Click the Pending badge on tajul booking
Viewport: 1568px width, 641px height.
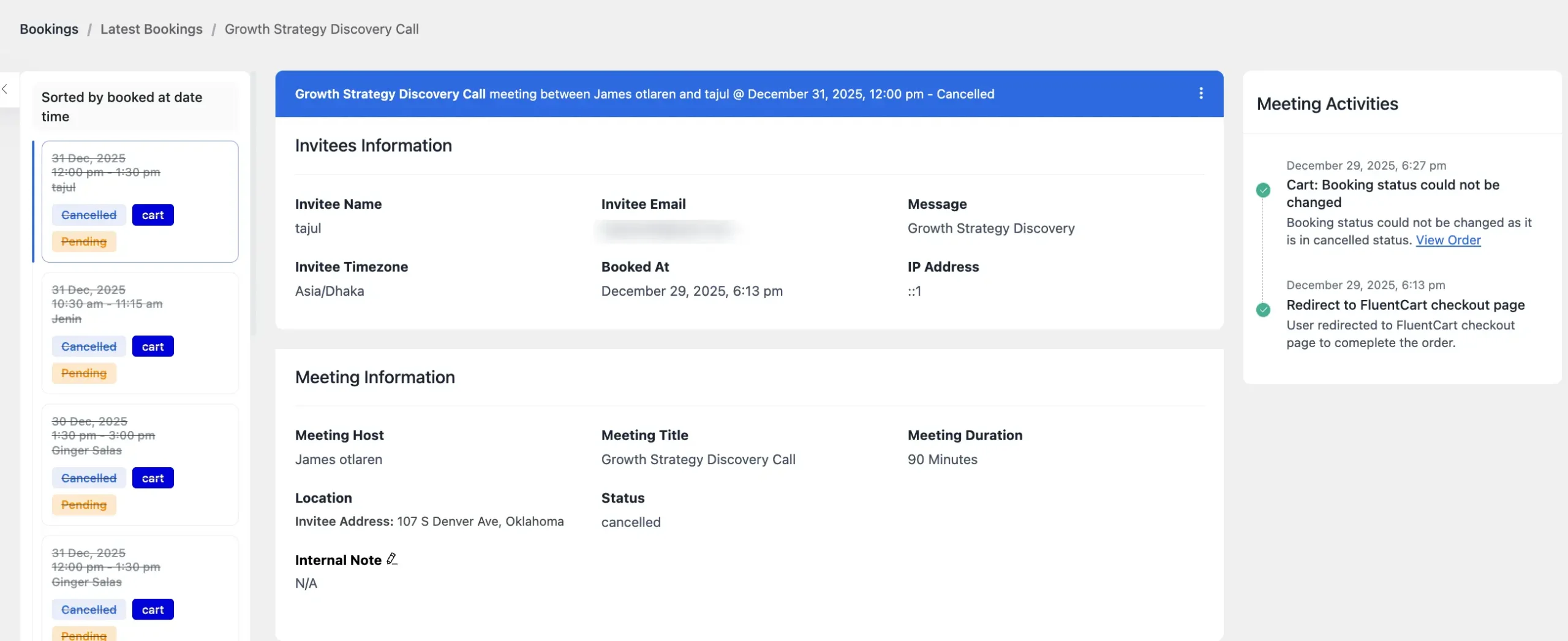click(84, 242)
